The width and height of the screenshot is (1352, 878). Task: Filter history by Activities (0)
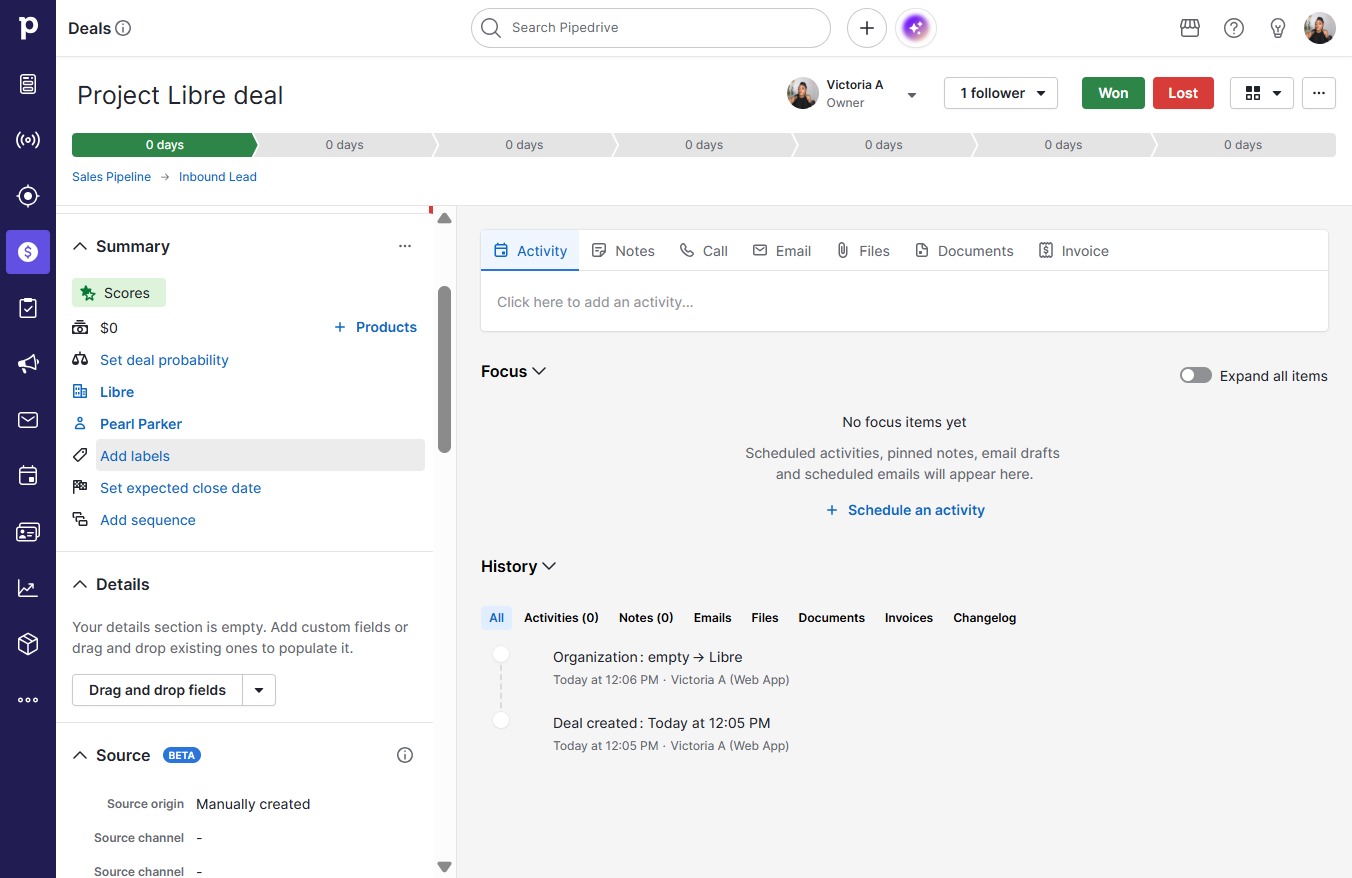[561, 618]
